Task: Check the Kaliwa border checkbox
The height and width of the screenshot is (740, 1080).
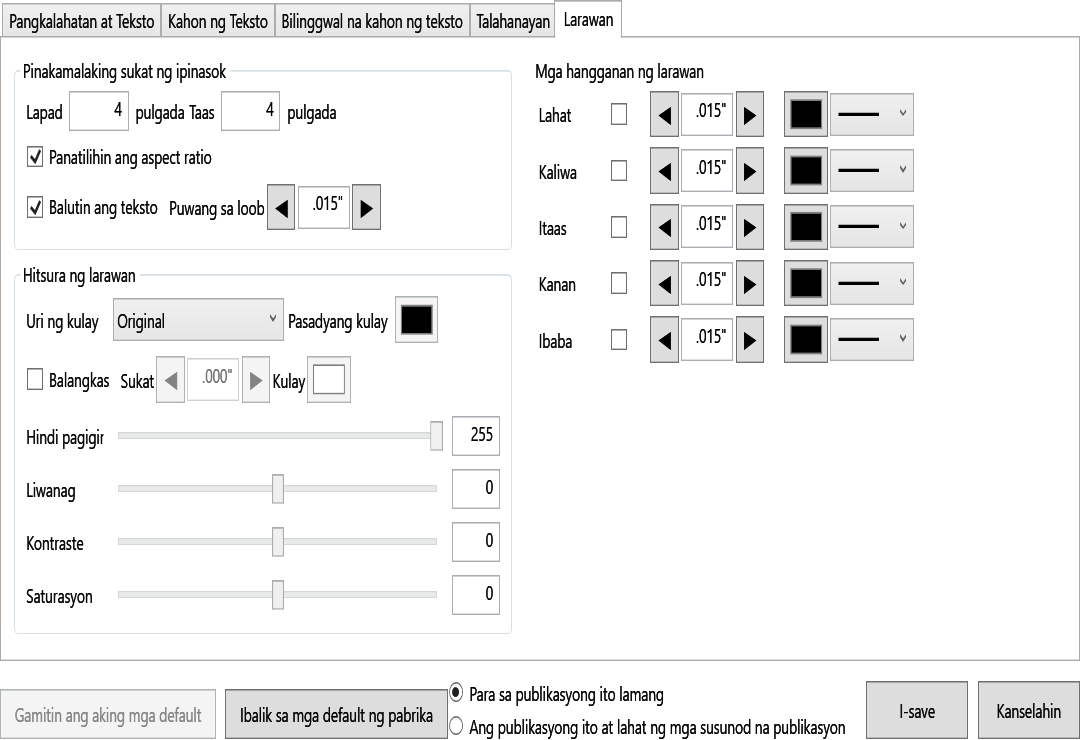Action: tap(619, 171)
